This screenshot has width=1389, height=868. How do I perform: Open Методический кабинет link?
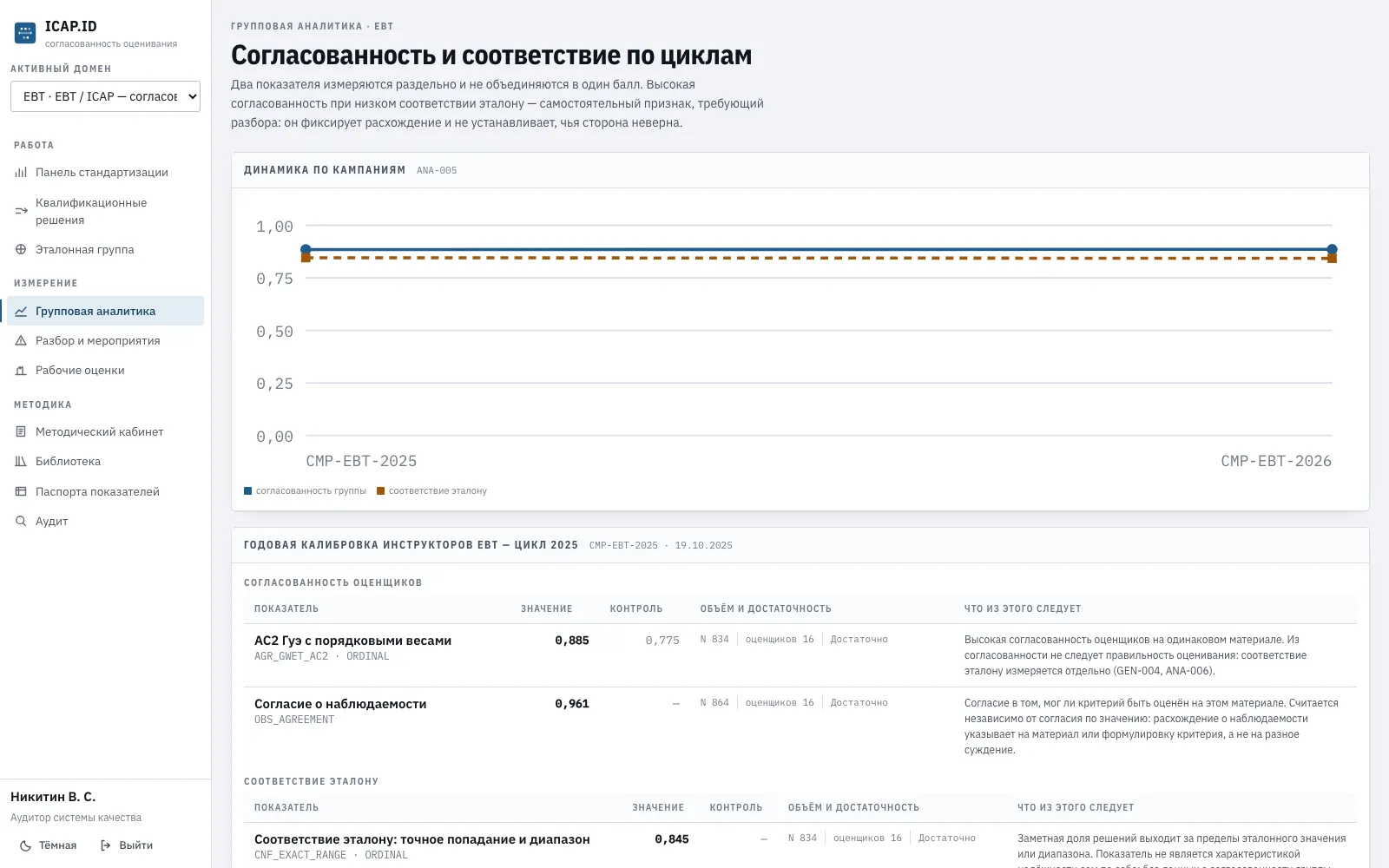pyautogui.click(x=105, y=431)
